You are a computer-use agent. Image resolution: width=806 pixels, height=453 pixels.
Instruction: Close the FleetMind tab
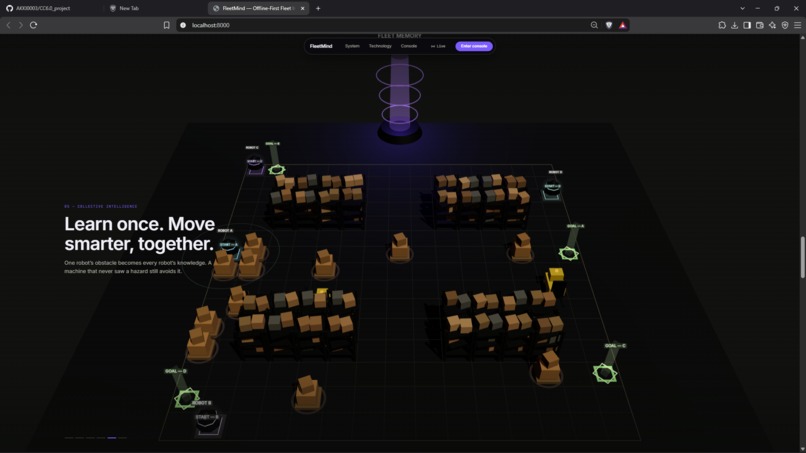pos(302,8)
